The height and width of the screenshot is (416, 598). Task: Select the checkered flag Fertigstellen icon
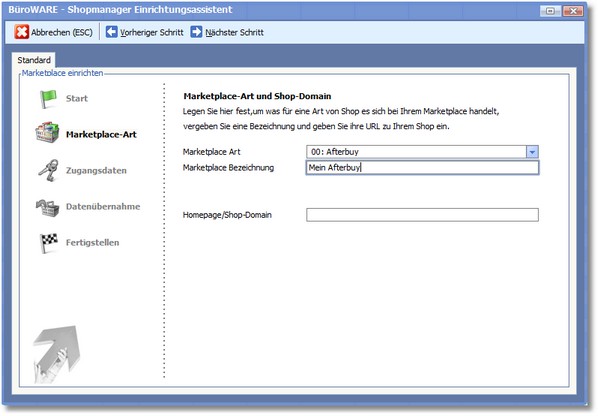tap(49, 243)
